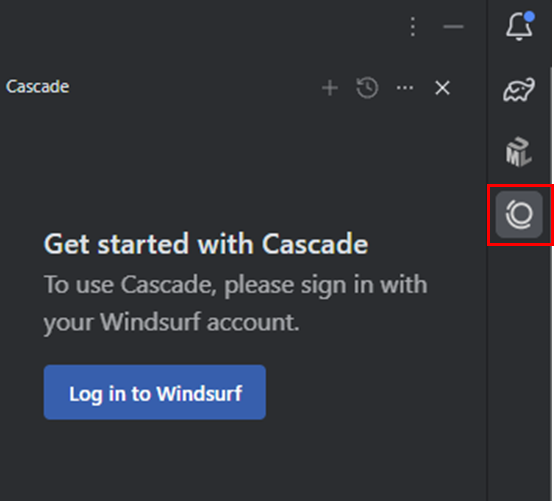Click the 'To use Cascade, please sign in' line
Viewport: 554px width, 501px height.
[236, 285]
